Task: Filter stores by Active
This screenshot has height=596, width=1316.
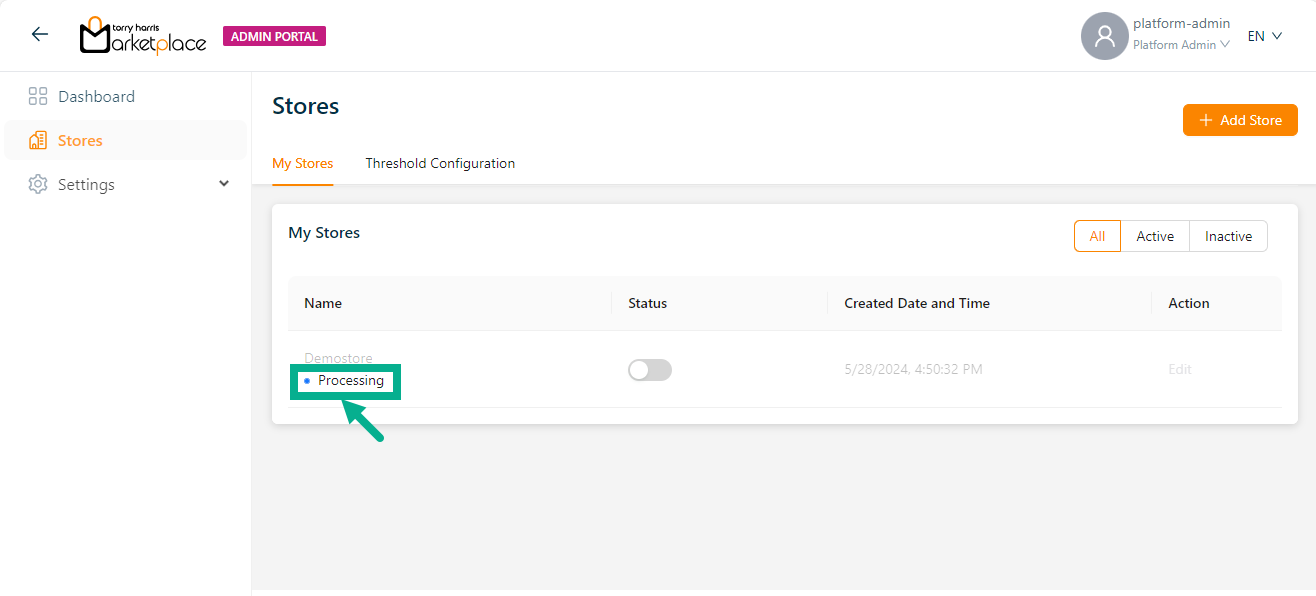Action: (x=1155, y=237)
